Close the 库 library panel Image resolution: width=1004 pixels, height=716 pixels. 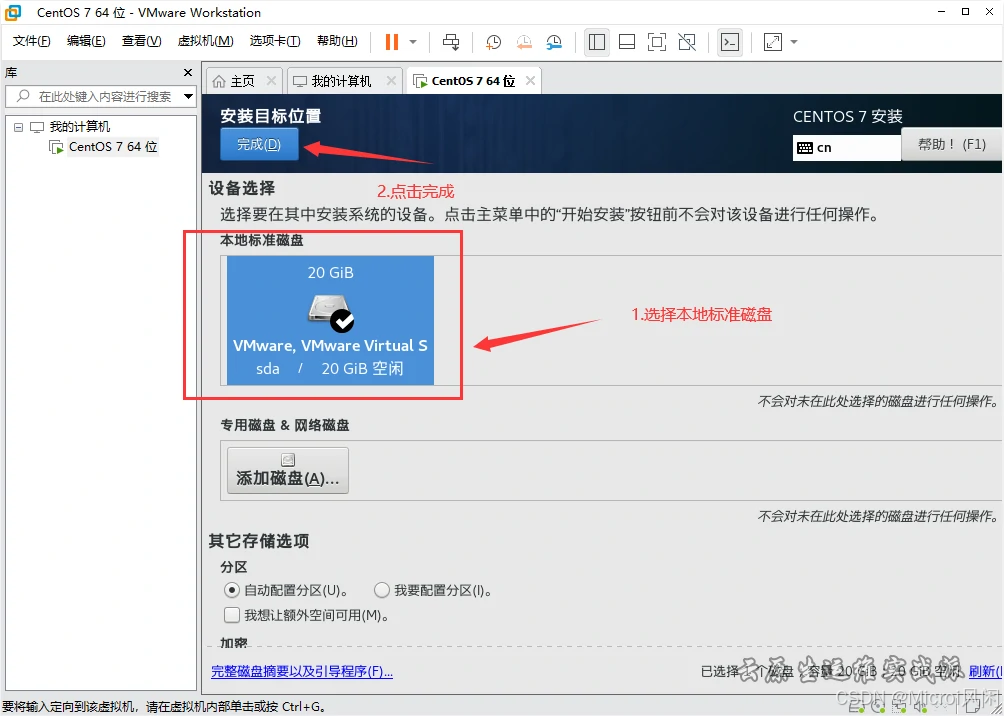188,72
